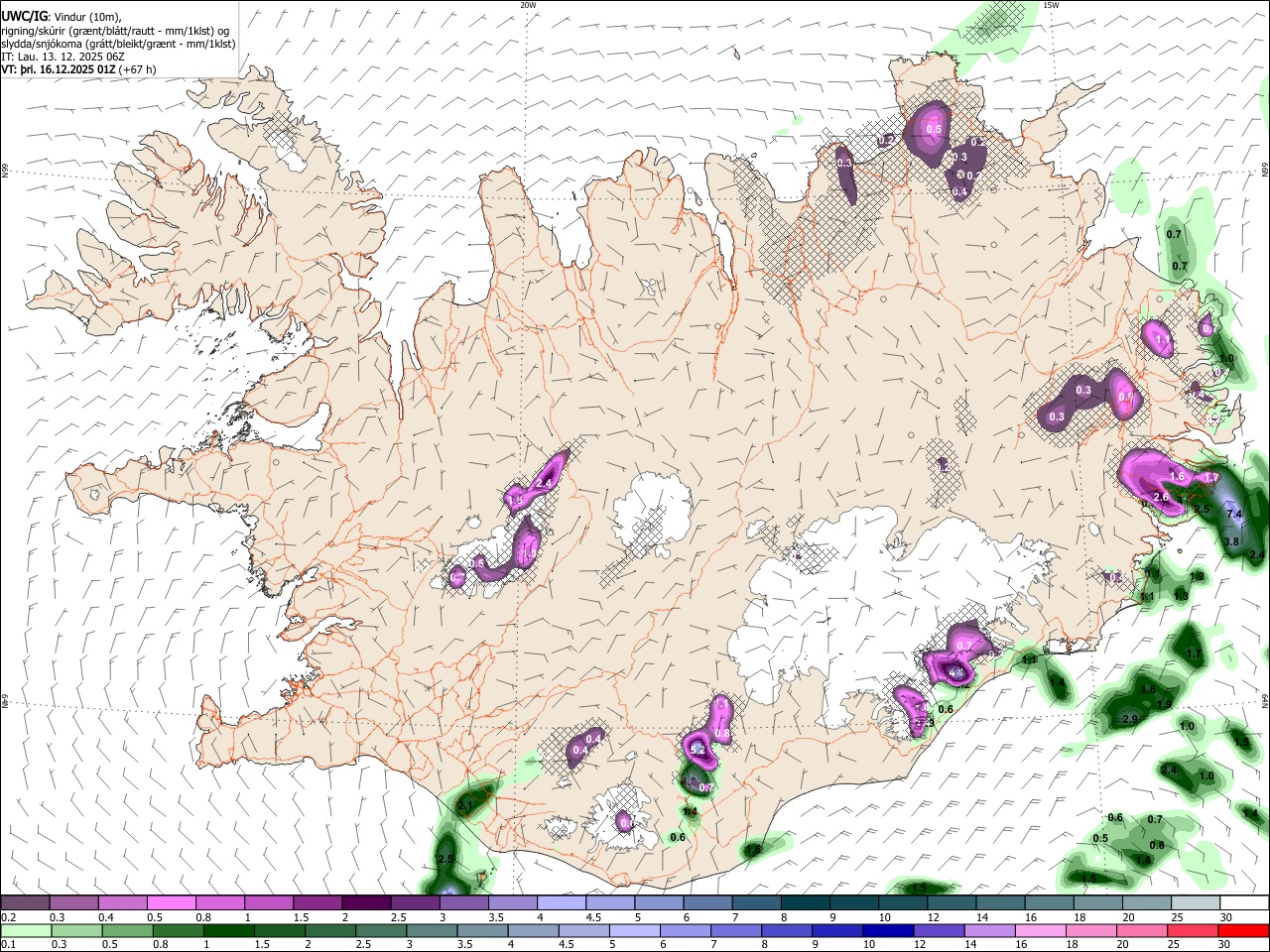Click the 2.1 value off the southwest coast
1270x952 pixels.
pos(464,807)
